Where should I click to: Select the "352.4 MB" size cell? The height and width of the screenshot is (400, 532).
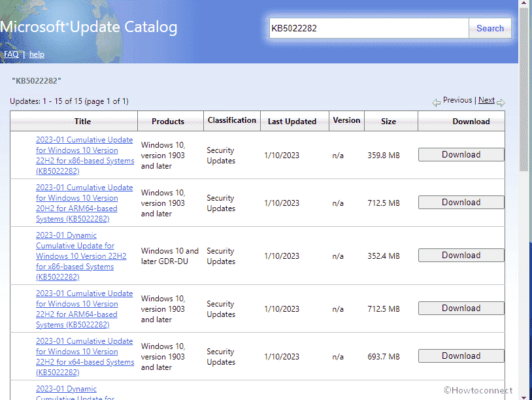pos(384,256)
